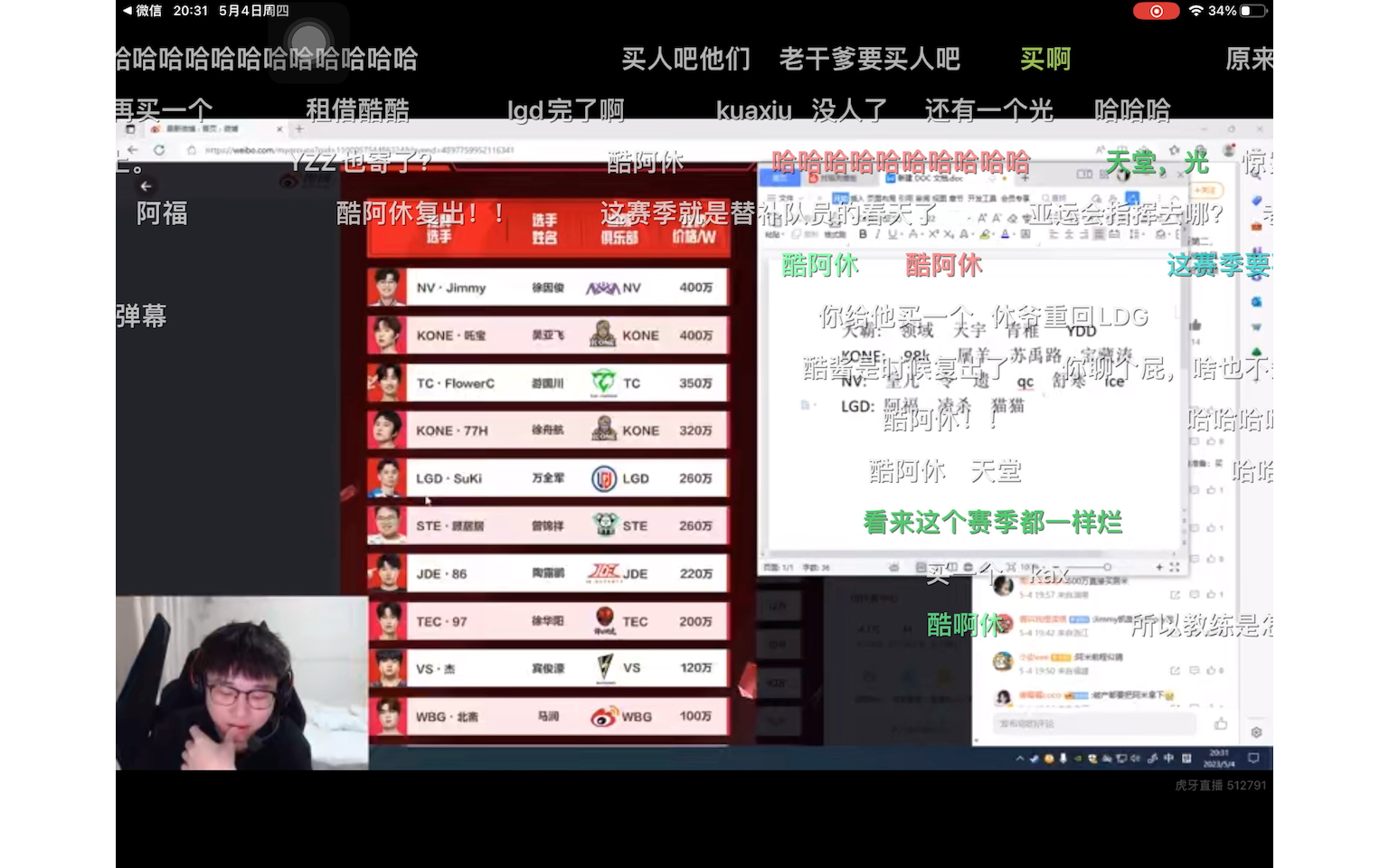This screenshot has width=1389, height=868.
Task: Click the Weibo comment input box
Action: point(1093,723)
